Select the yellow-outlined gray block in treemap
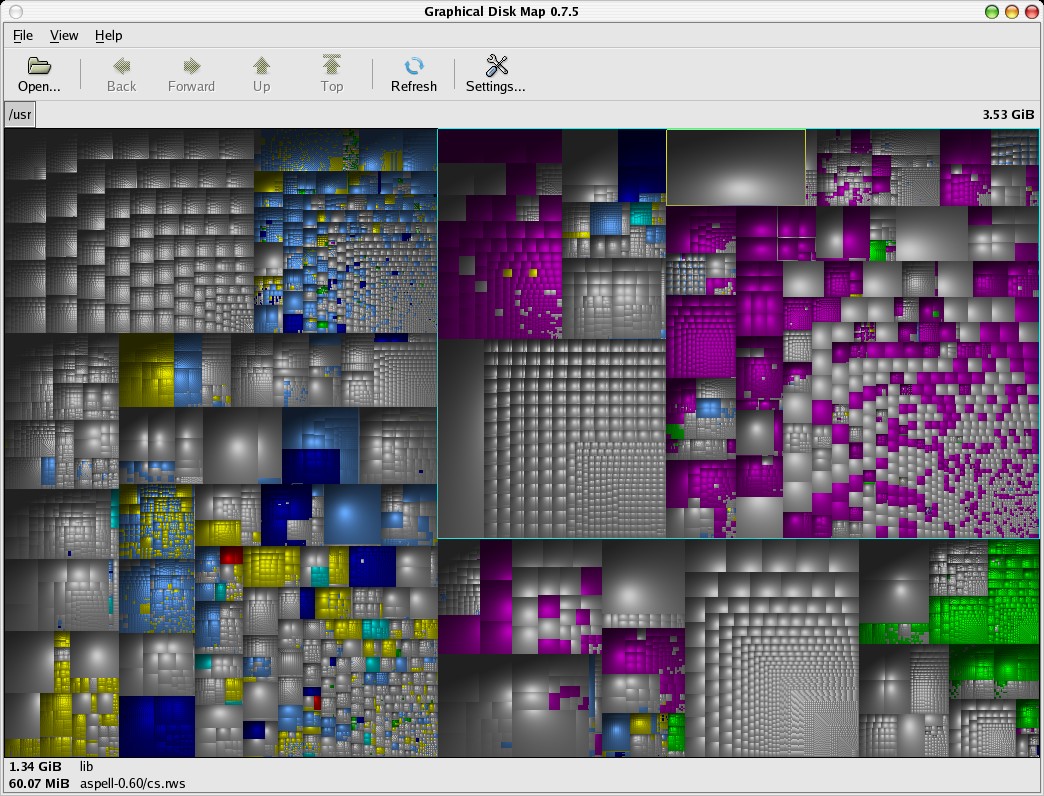Viewport: 1044px width, 796px height. click(735, 167)
